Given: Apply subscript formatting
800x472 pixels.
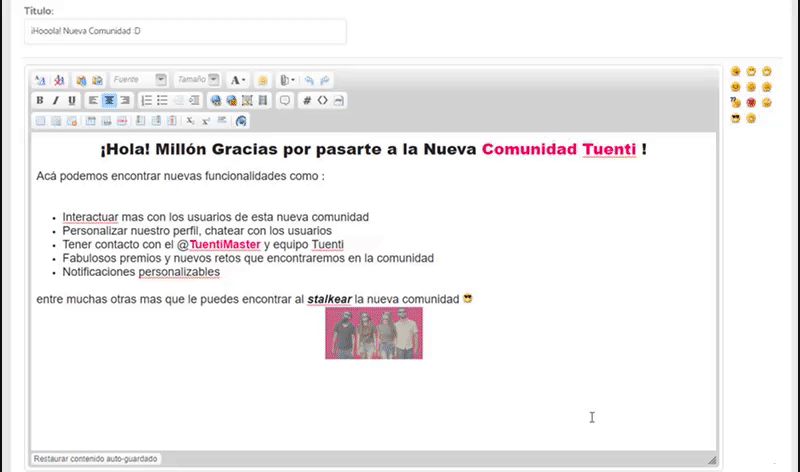Looking at the screenshot, I should click(x=190, y=121).
